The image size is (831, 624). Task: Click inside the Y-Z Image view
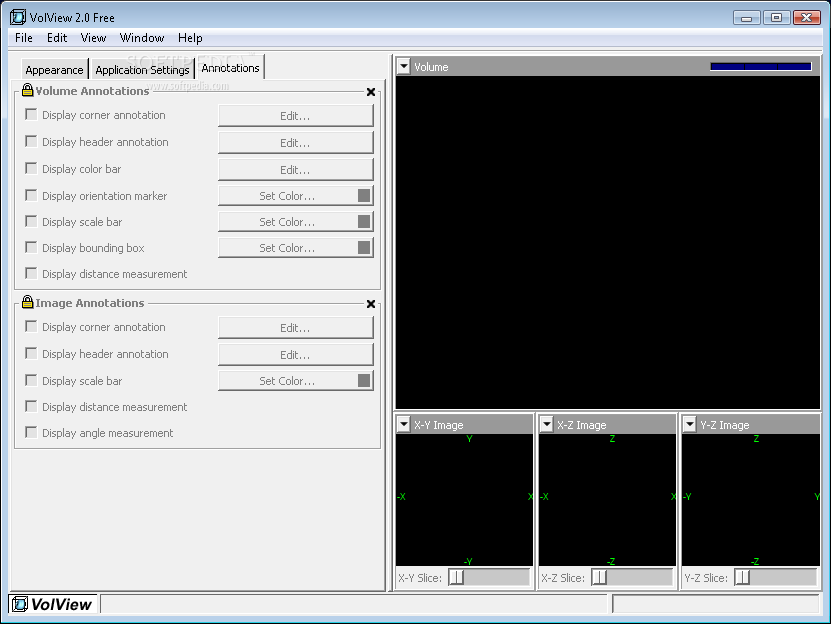pyautogui.click(x=750, y=499)
